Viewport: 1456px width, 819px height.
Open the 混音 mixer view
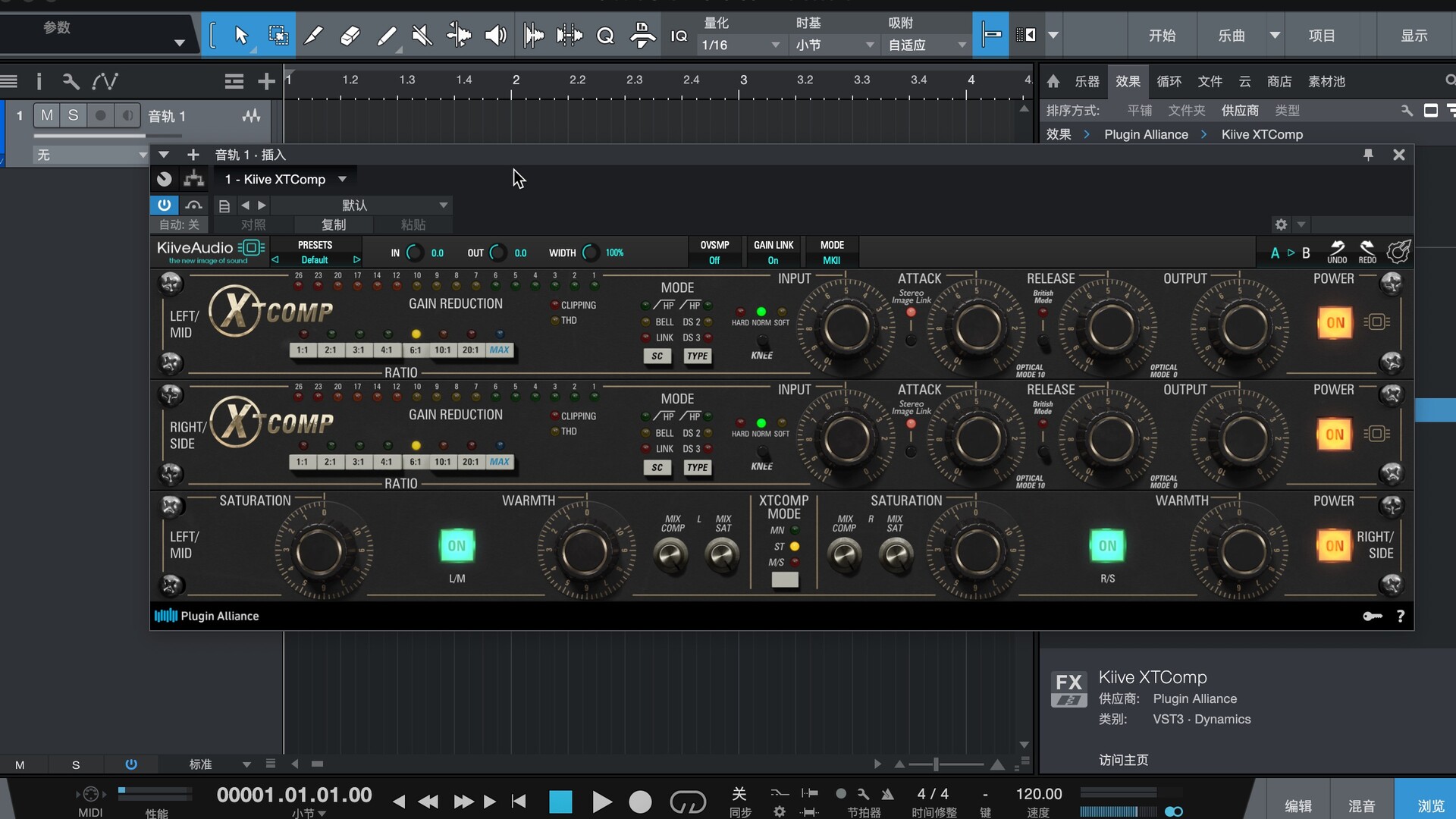(1361, 805)
